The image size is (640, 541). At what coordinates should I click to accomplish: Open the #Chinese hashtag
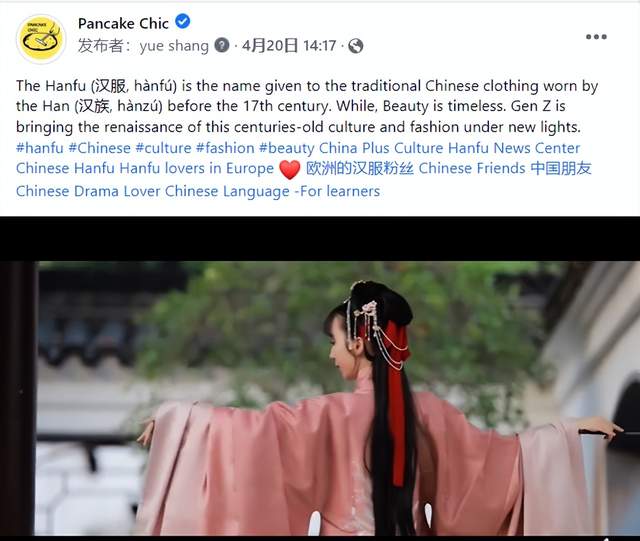point(100,148)
